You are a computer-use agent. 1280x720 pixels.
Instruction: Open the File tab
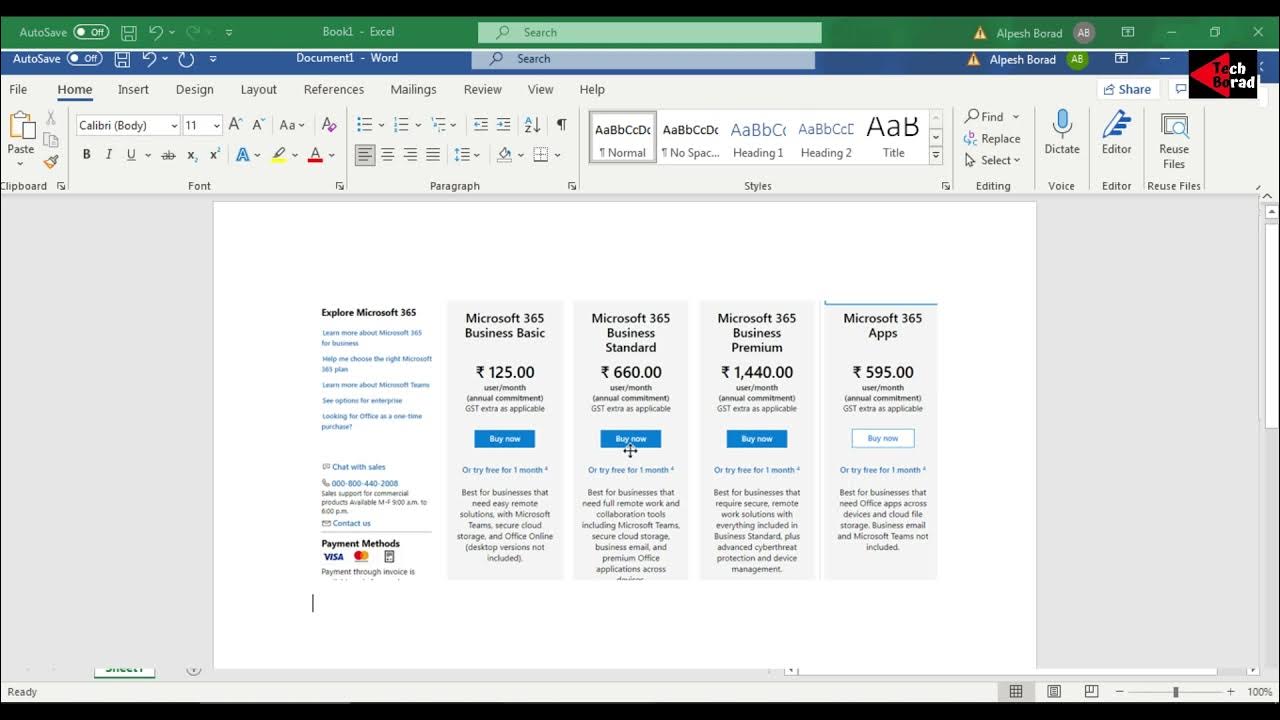(x=18, y=89)
